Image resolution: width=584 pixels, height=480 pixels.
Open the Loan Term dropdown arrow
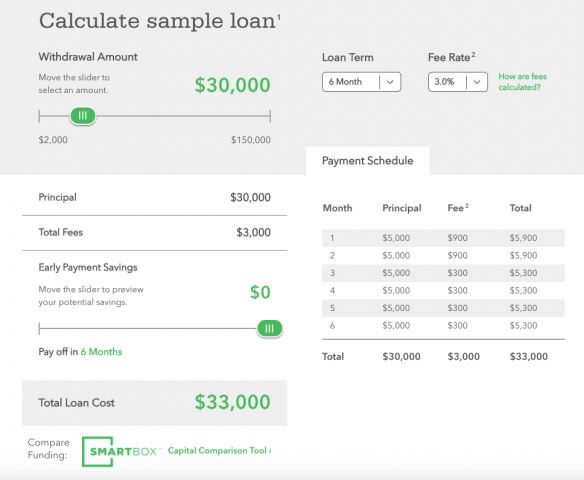tap(390, 82)
